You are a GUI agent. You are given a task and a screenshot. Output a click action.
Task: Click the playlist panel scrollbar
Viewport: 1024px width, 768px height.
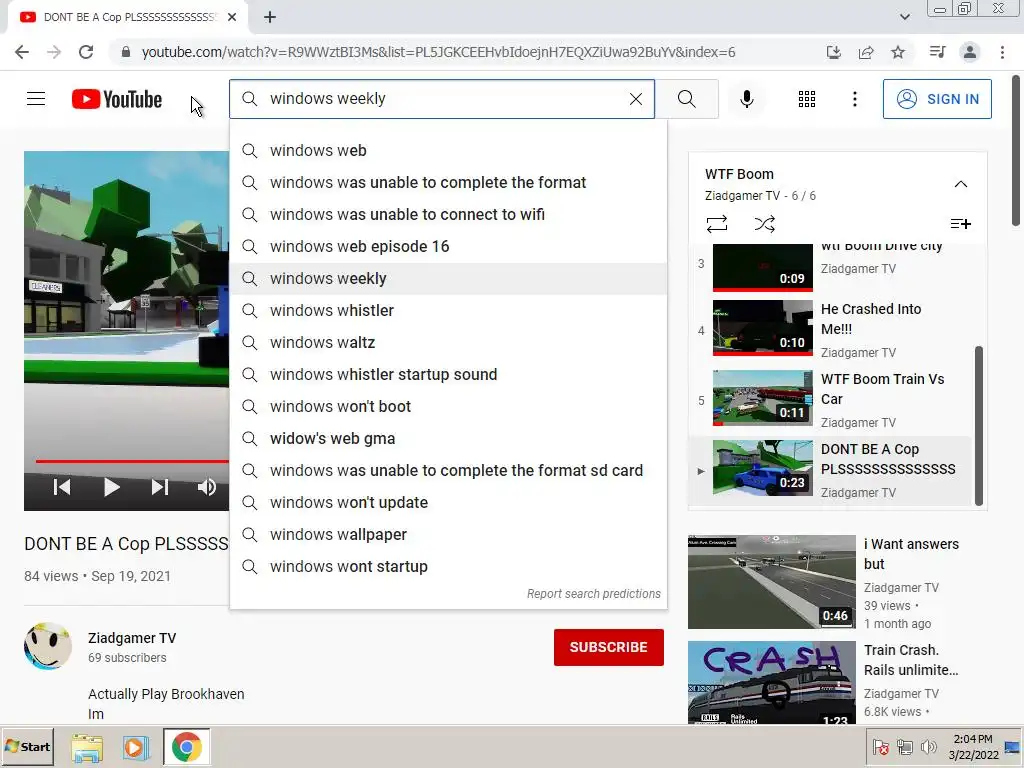pyautogui.click(x=978, y=426)
